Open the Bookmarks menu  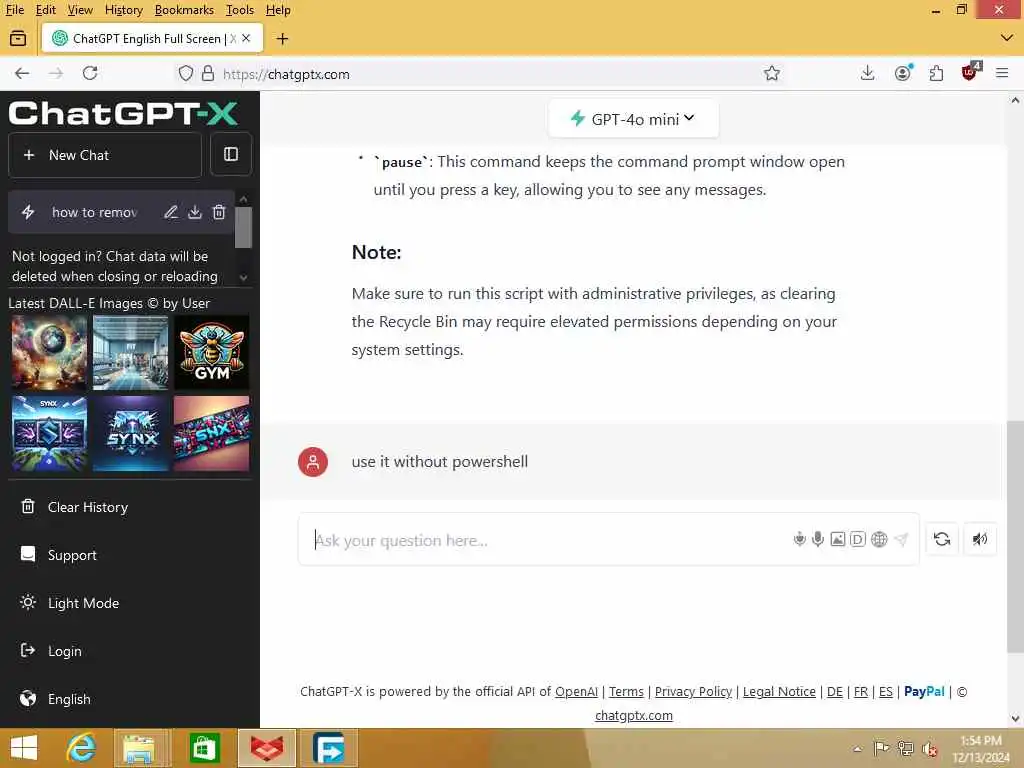[184, 10]
